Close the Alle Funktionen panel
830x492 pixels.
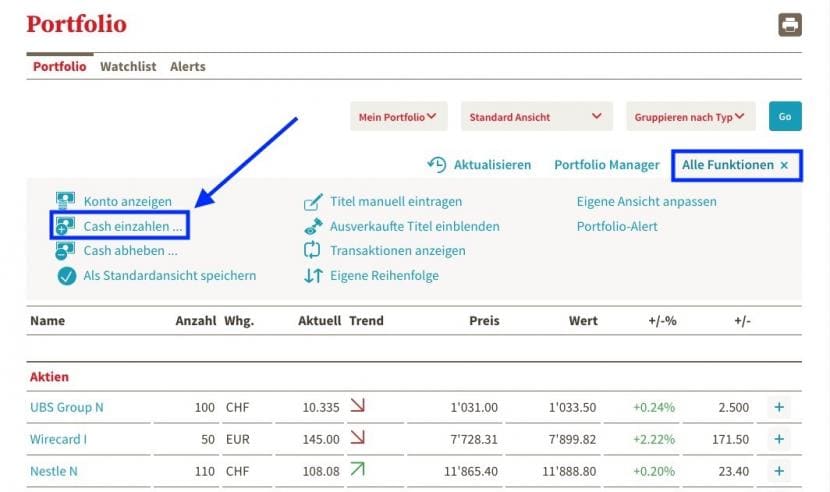click(784, 165)
